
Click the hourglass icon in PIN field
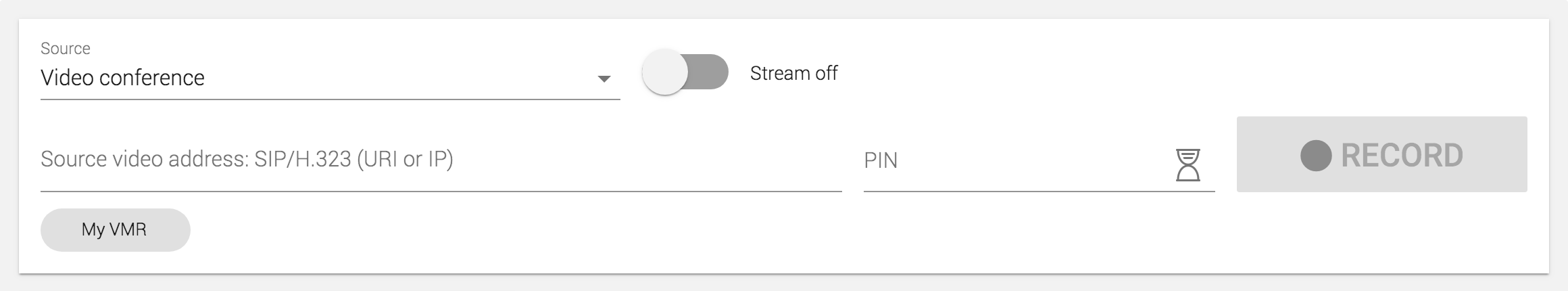point(1187,165)
